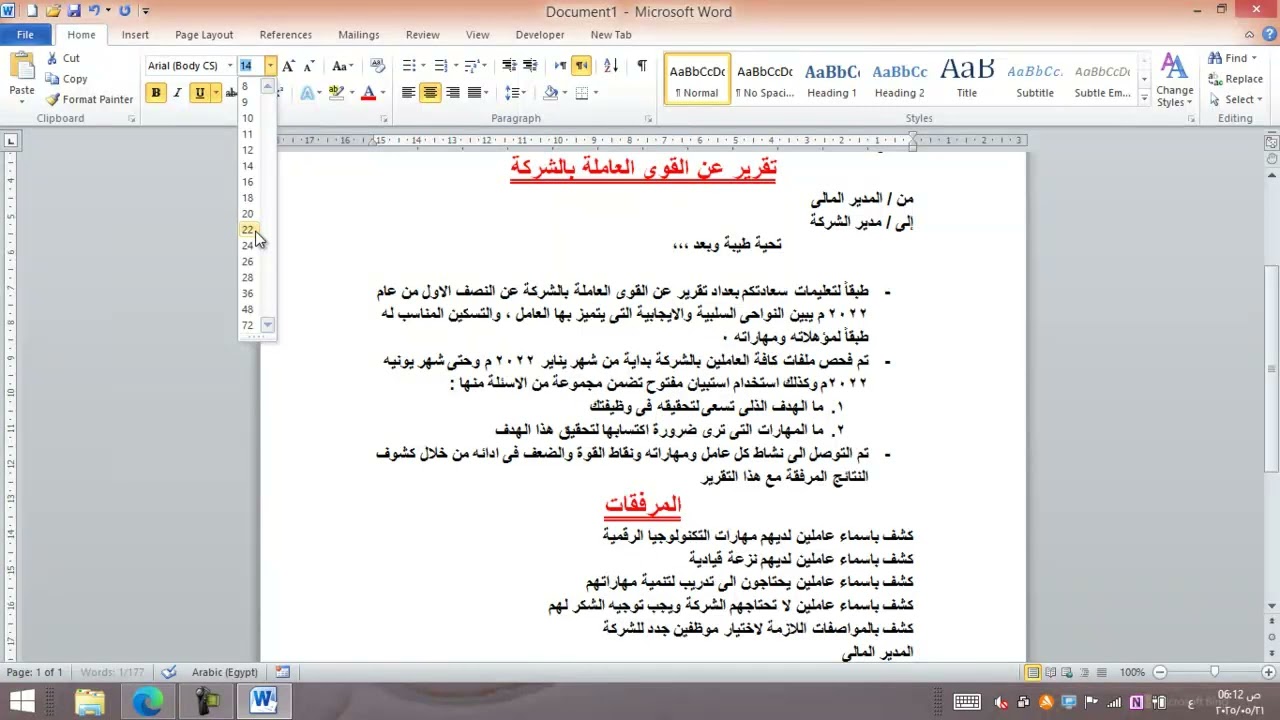
Task: Switch to Full Screen Reading view icon
Action: pyautogui.click(x=1051, y=672)
